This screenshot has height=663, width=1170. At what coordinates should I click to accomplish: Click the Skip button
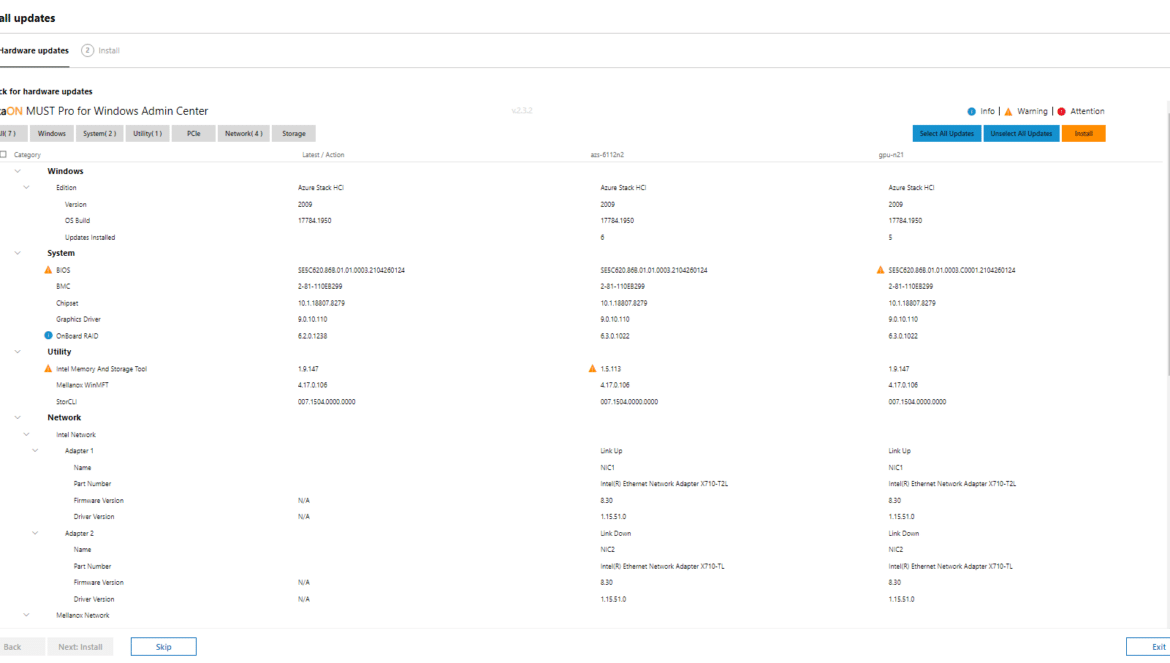click(x=163, y=647)
